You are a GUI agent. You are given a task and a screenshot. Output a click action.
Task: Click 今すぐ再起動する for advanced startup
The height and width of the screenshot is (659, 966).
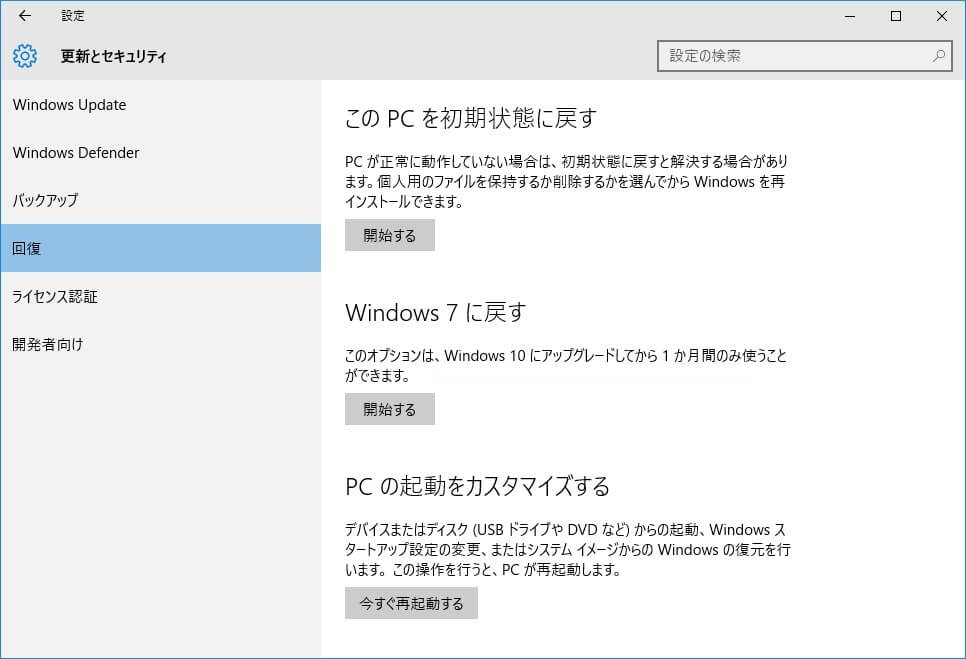coord(411,603)
